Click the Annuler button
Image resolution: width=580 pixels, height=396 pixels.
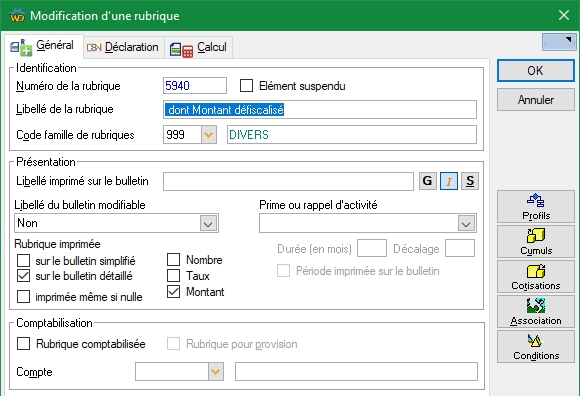(x=536, y=100)
